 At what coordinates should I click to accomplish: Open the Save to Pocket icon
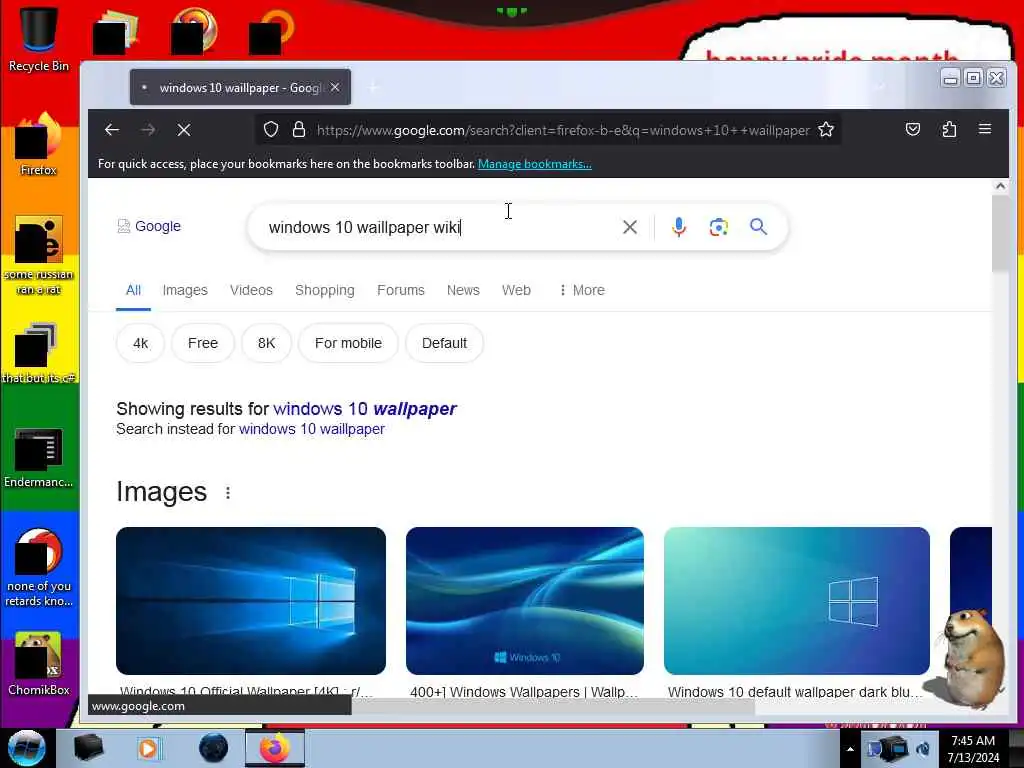coord(913,129)
